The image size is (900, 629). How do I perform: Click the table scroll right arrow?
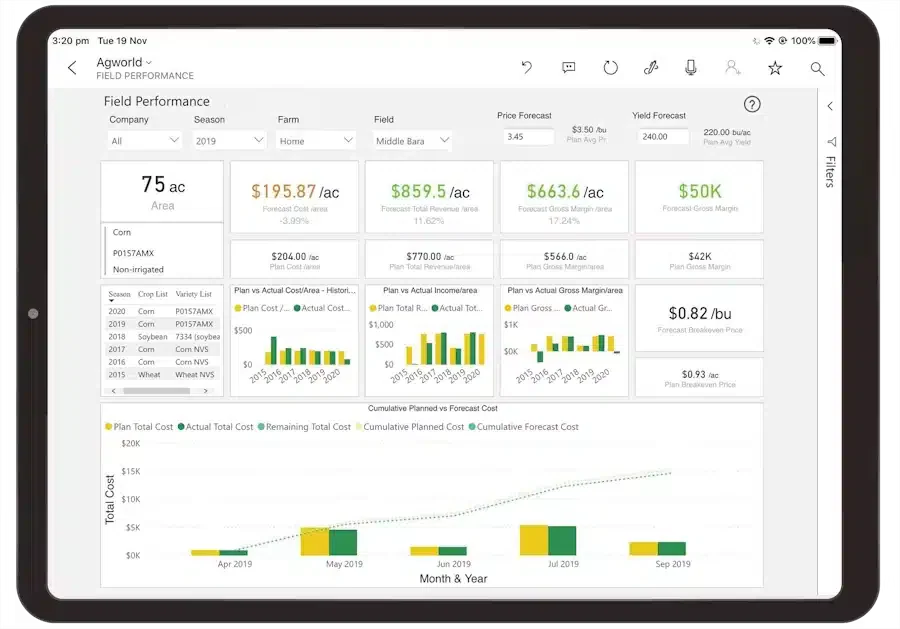206,391
